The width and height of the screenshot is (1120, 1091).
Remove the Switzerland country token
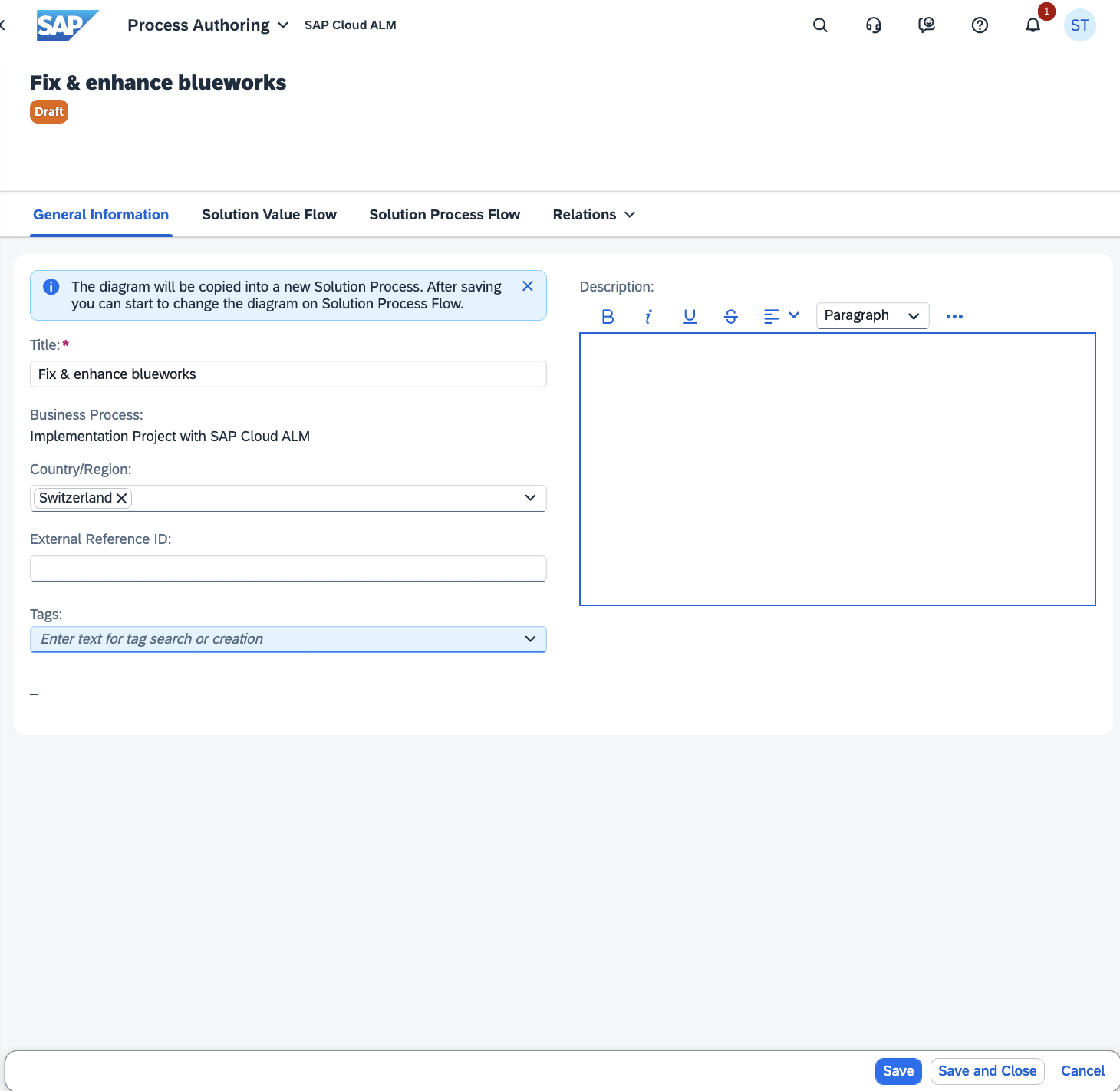tap(121, 498)
